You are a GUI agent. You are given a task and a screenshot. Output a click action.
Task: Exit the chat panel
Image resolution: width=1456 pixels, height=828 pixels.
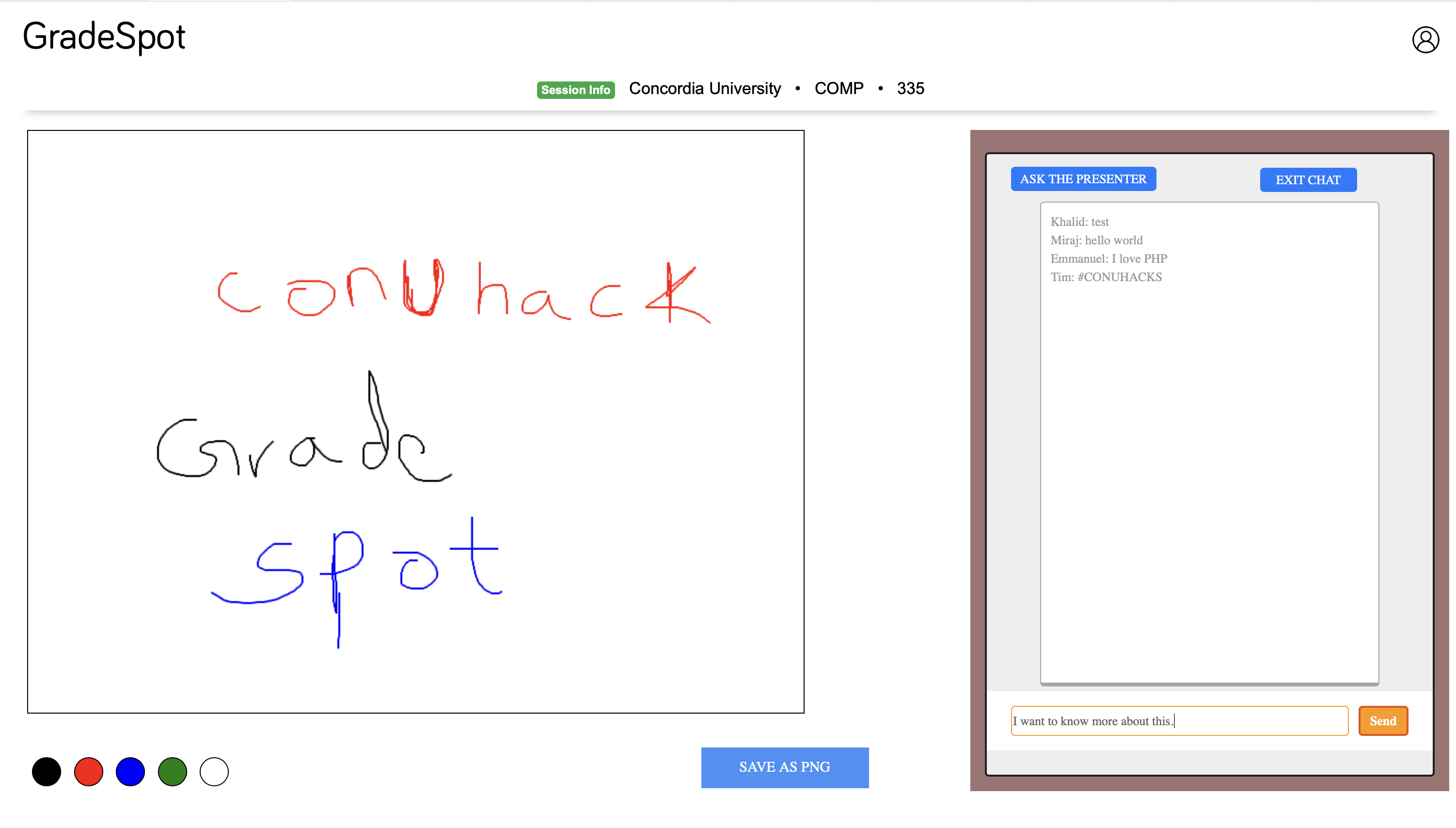coord(1307,180)
